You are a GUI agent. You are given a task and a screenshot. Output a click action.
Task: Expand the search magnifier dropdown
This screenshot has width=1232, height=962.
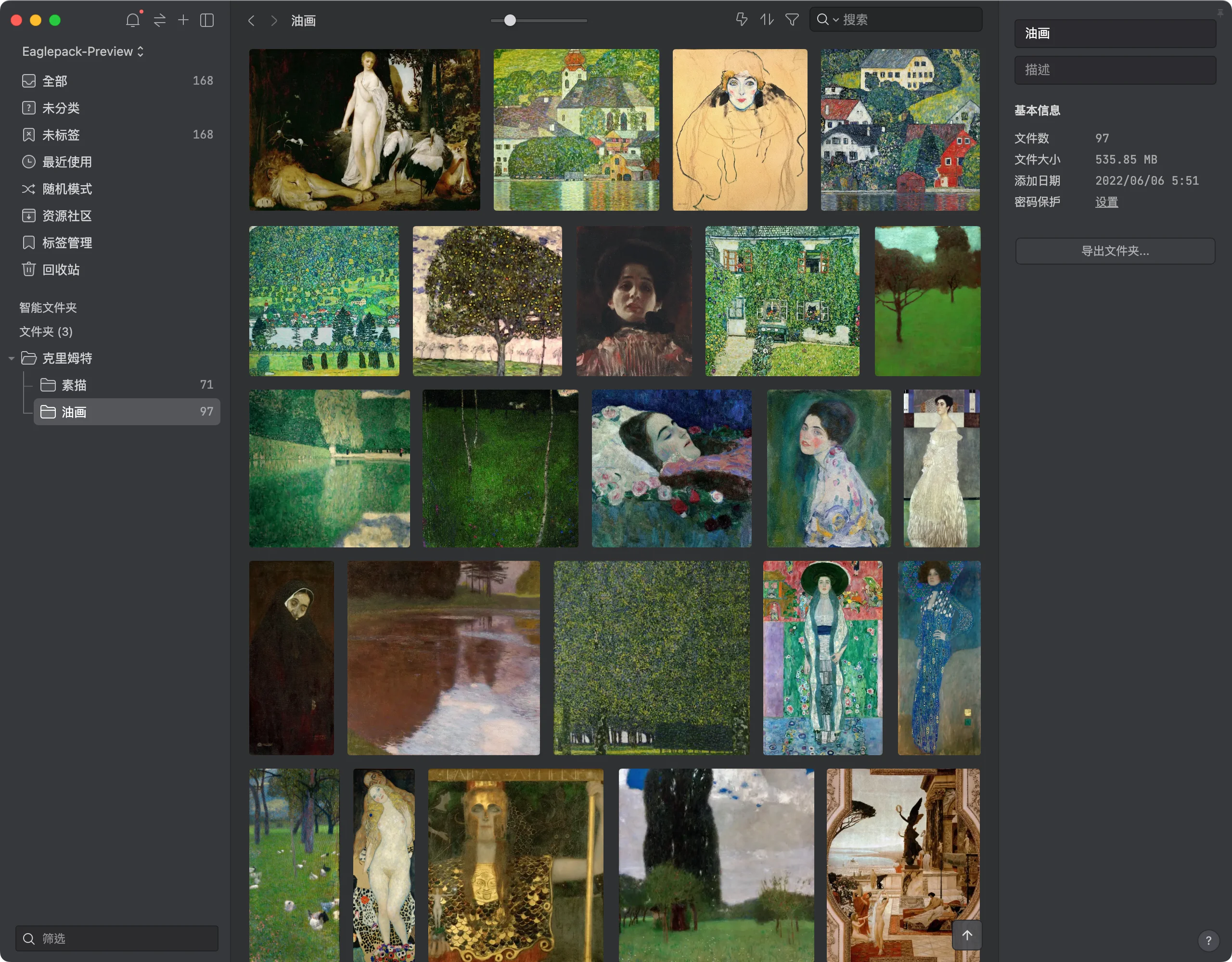827,20
